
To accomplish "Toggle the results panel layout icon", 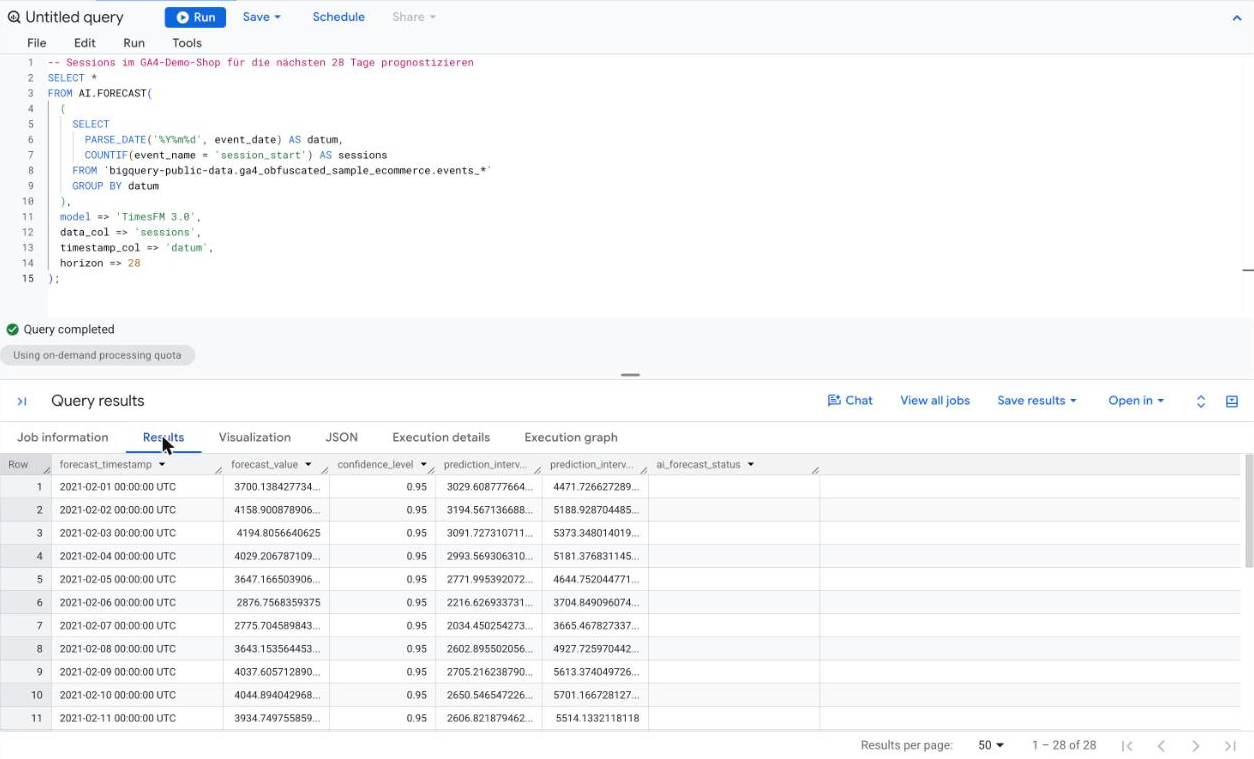I will [x=1232, y=401].
